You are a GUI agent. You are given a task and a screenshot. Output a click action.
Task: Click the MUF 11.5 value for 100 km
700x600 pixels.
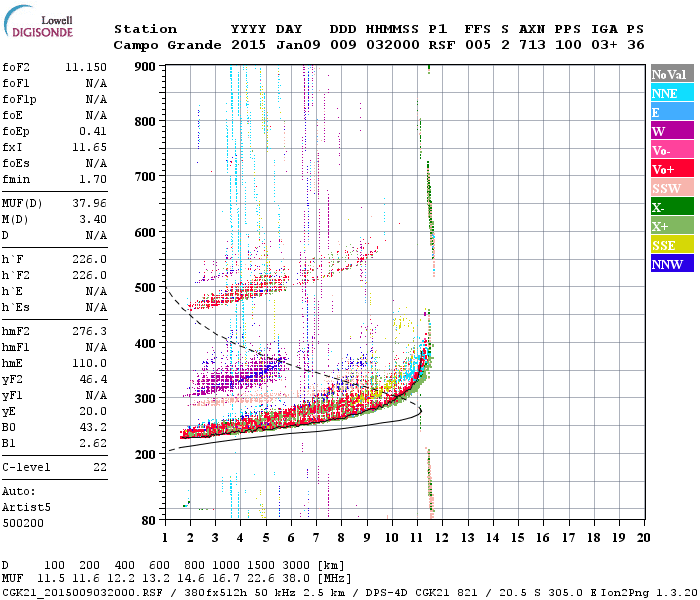[x=51, y=579]
